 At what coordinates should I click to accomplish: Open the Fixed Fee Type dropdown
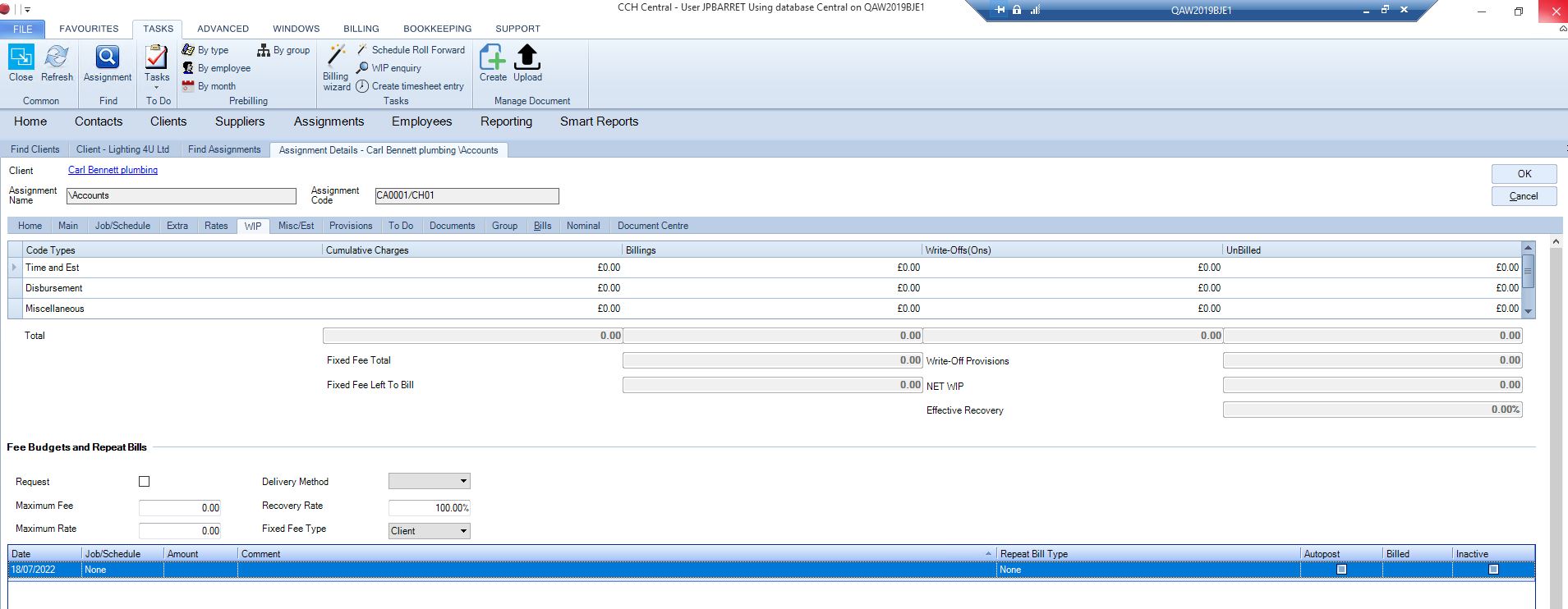click(x=463, y=531)
